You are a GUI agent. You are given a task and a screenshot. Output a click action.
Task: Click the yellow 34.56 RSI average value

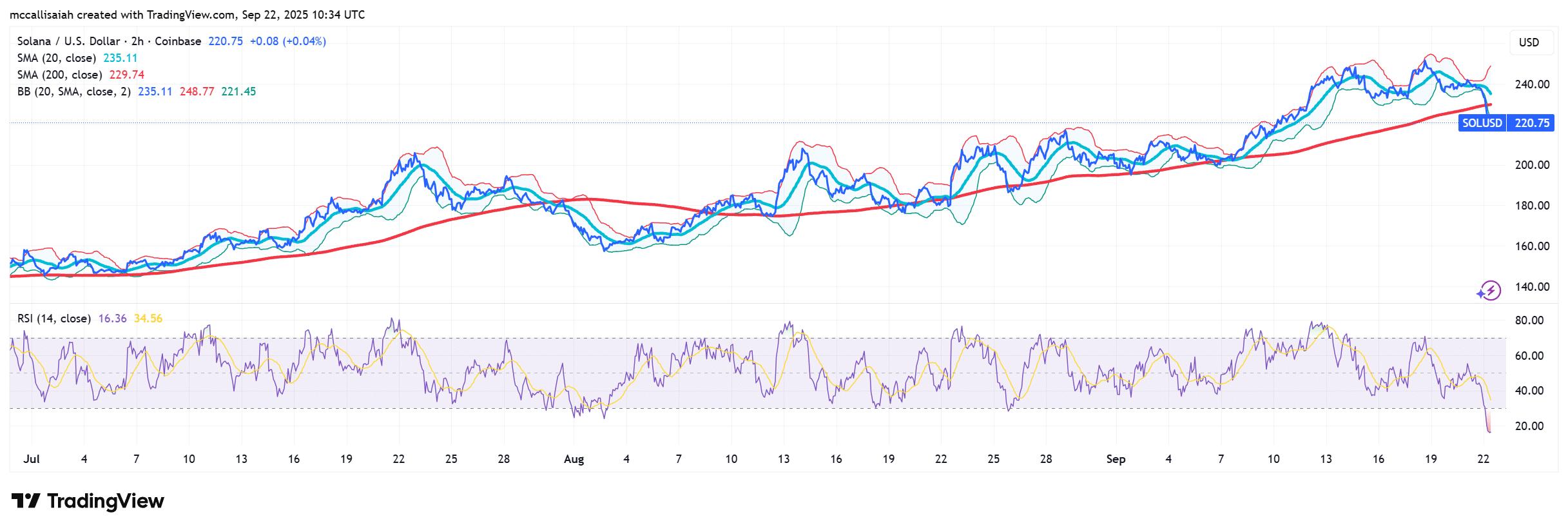pos(148,319)
